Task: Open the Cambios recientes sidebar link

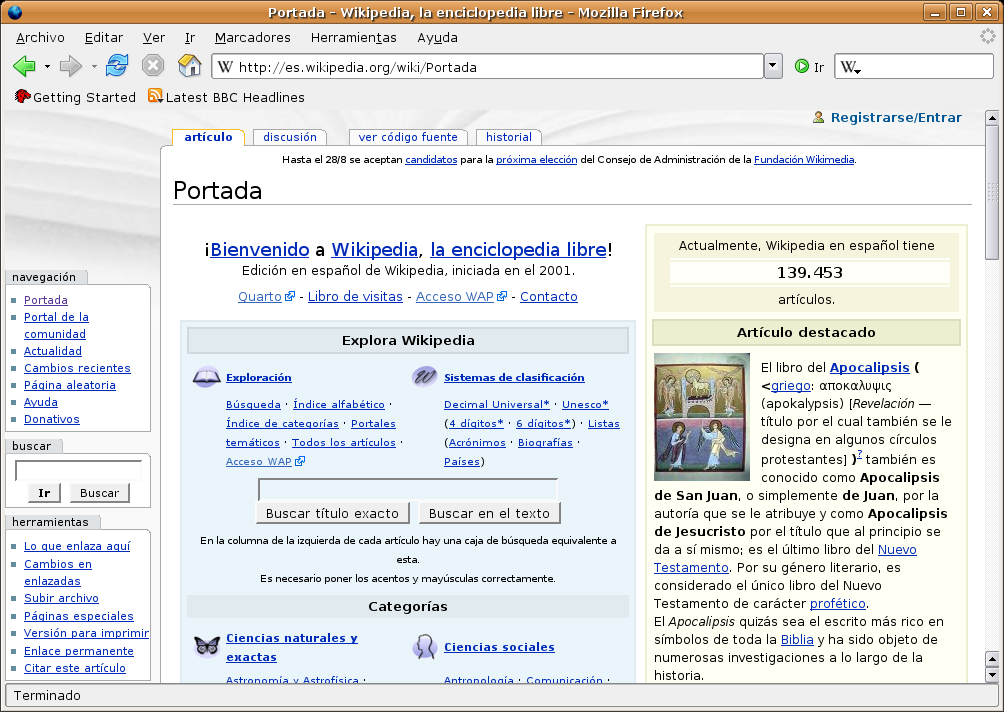Action: pos(77,368)
